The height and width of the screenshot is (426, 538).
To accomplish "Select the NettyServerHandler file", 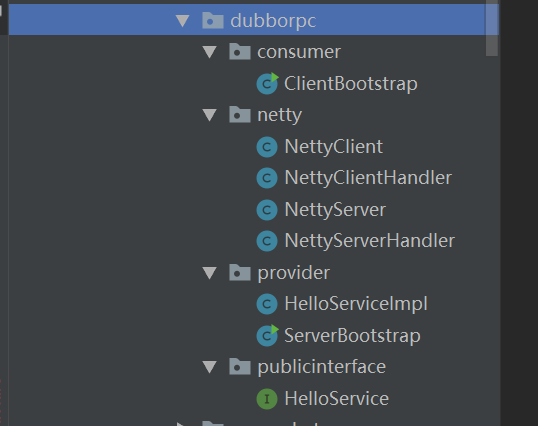I will click(370, 241).
